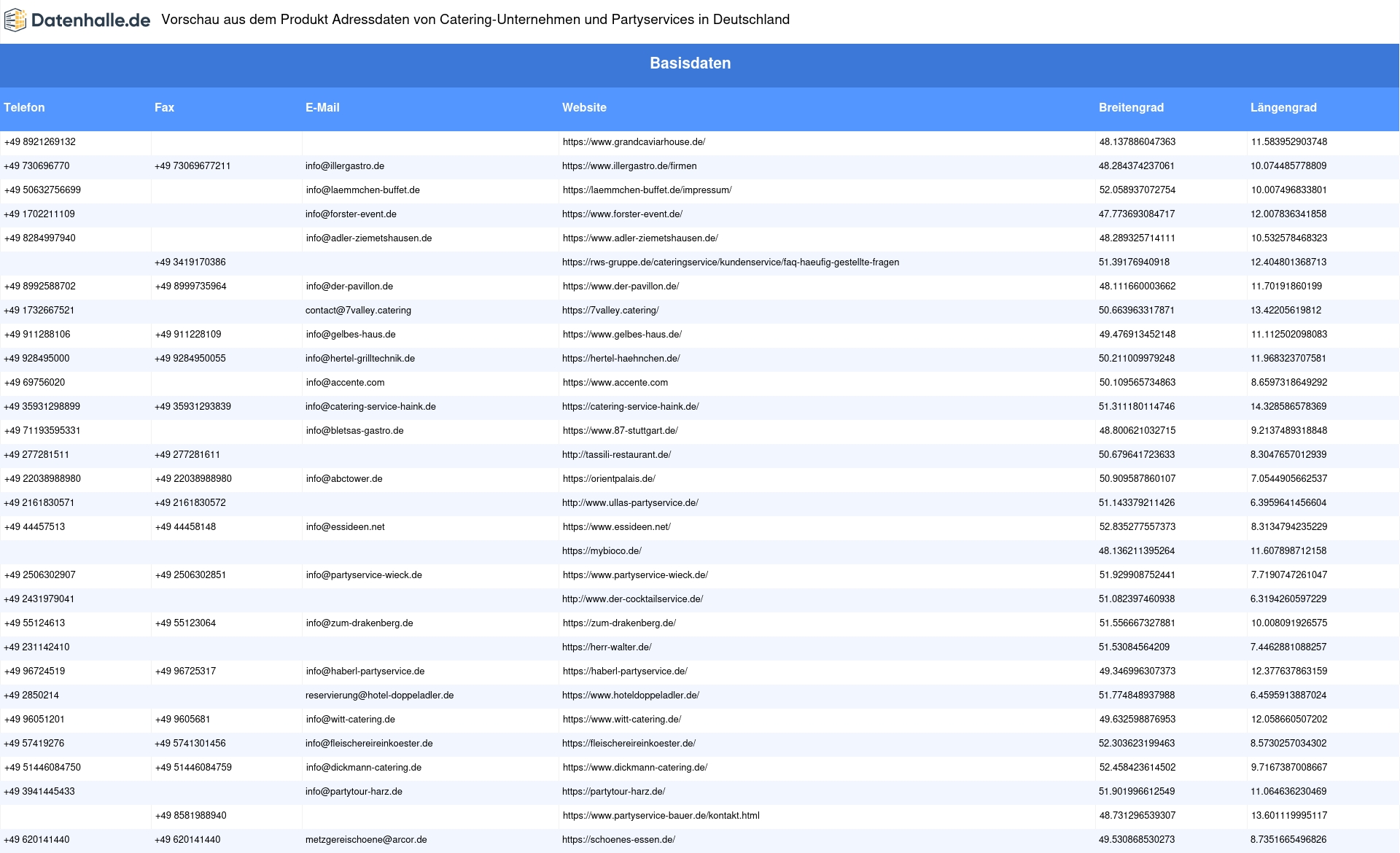Select phone number +49 1702211109
This screenshot has width=1400, height=853.
tap(39, 214)
